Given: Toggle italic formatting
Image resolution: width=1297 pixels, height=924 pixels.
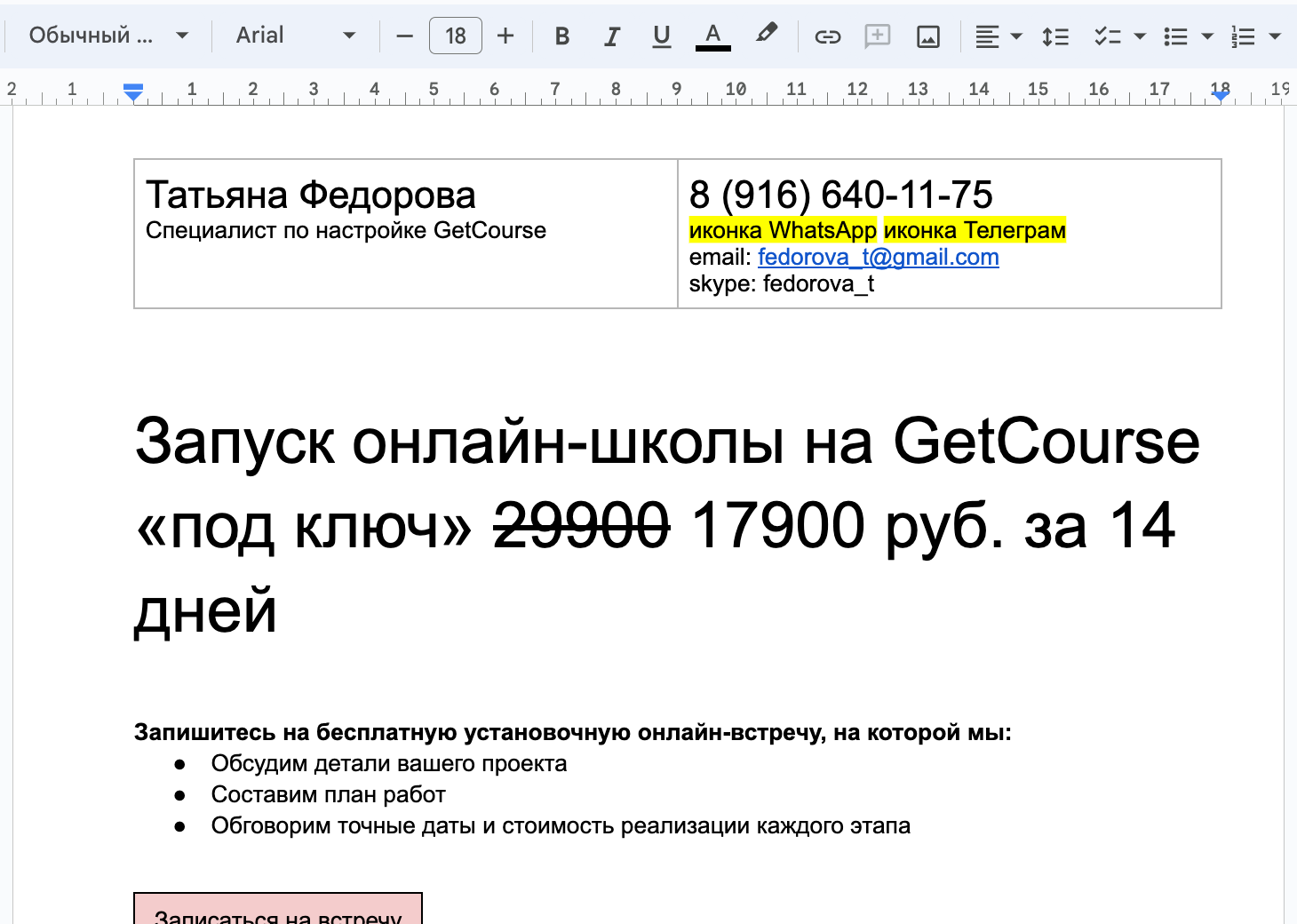Looking at the screenshot, I should pyautogui.click(x=611, y=36).
